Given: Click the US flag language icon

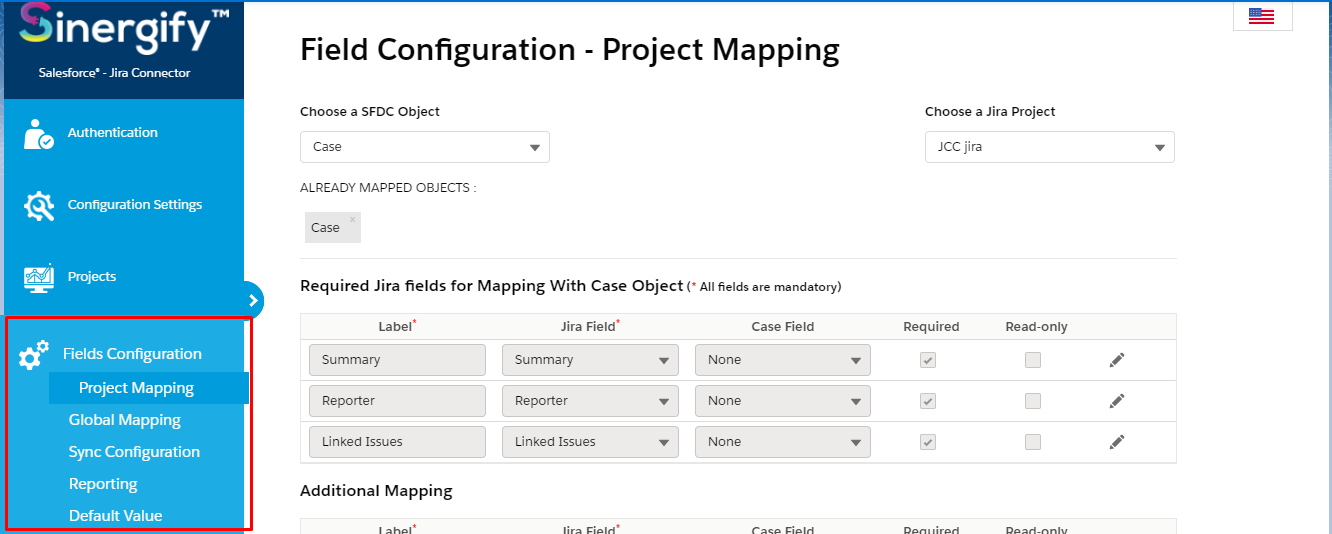Looking at the screenshot, I should point(1261,16).
